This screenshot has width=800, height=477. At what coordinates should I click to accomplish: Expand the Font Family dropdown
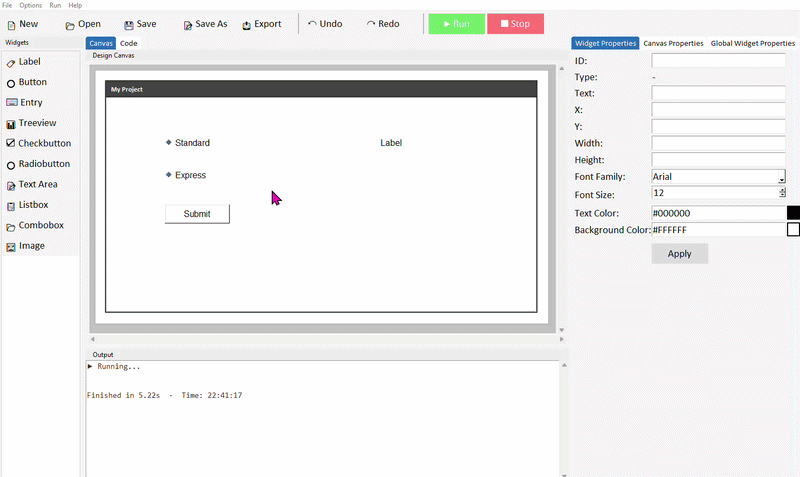tap(782, 177)
